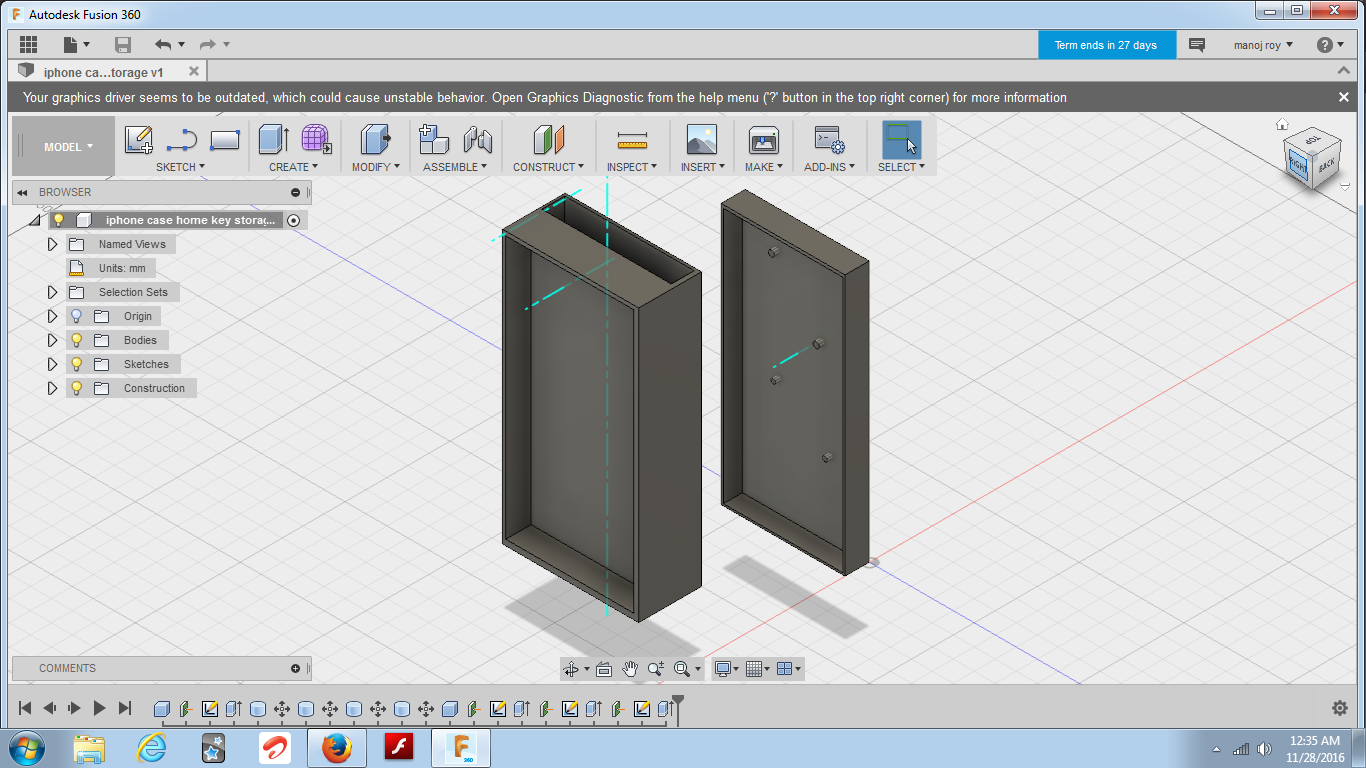Open the 3D Print icon under Make

[763, 140]
